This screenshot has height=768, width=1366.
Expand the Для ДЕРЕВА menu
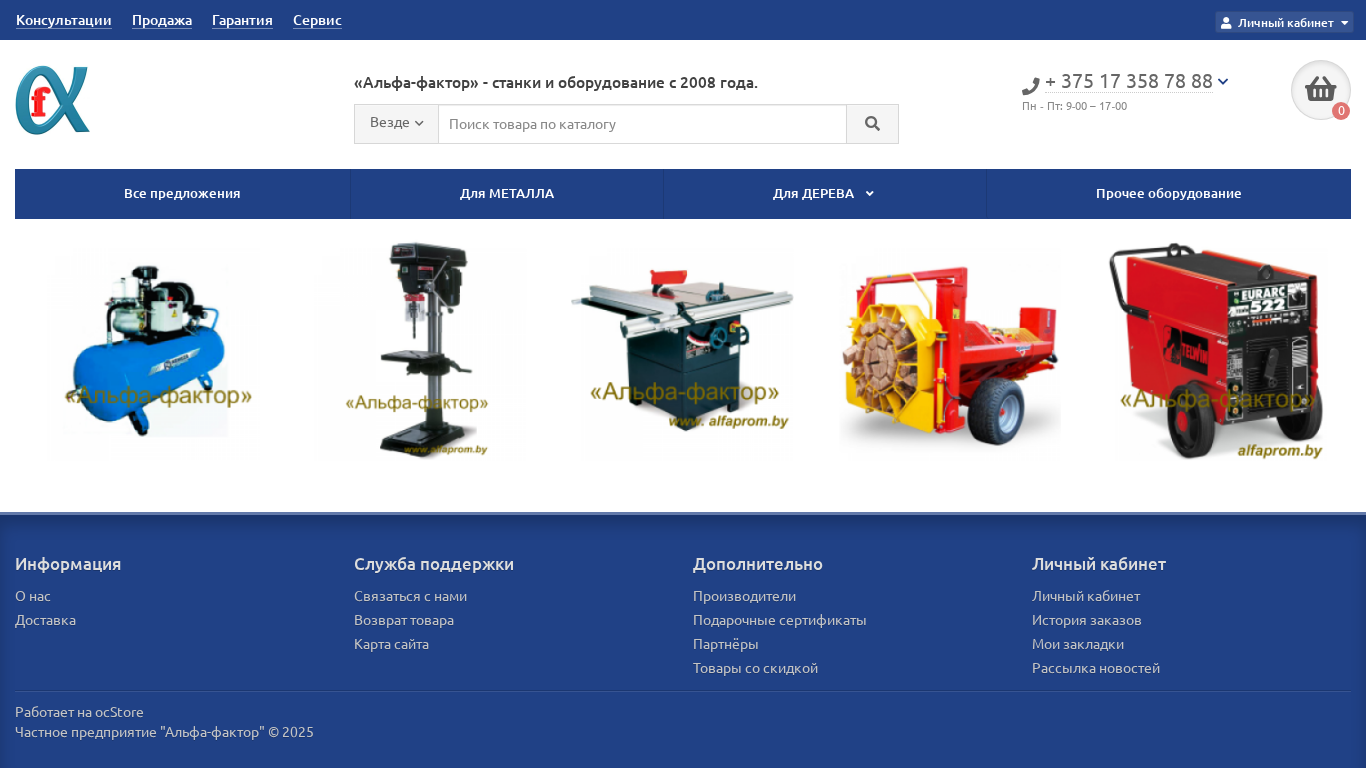coord(823,194)
